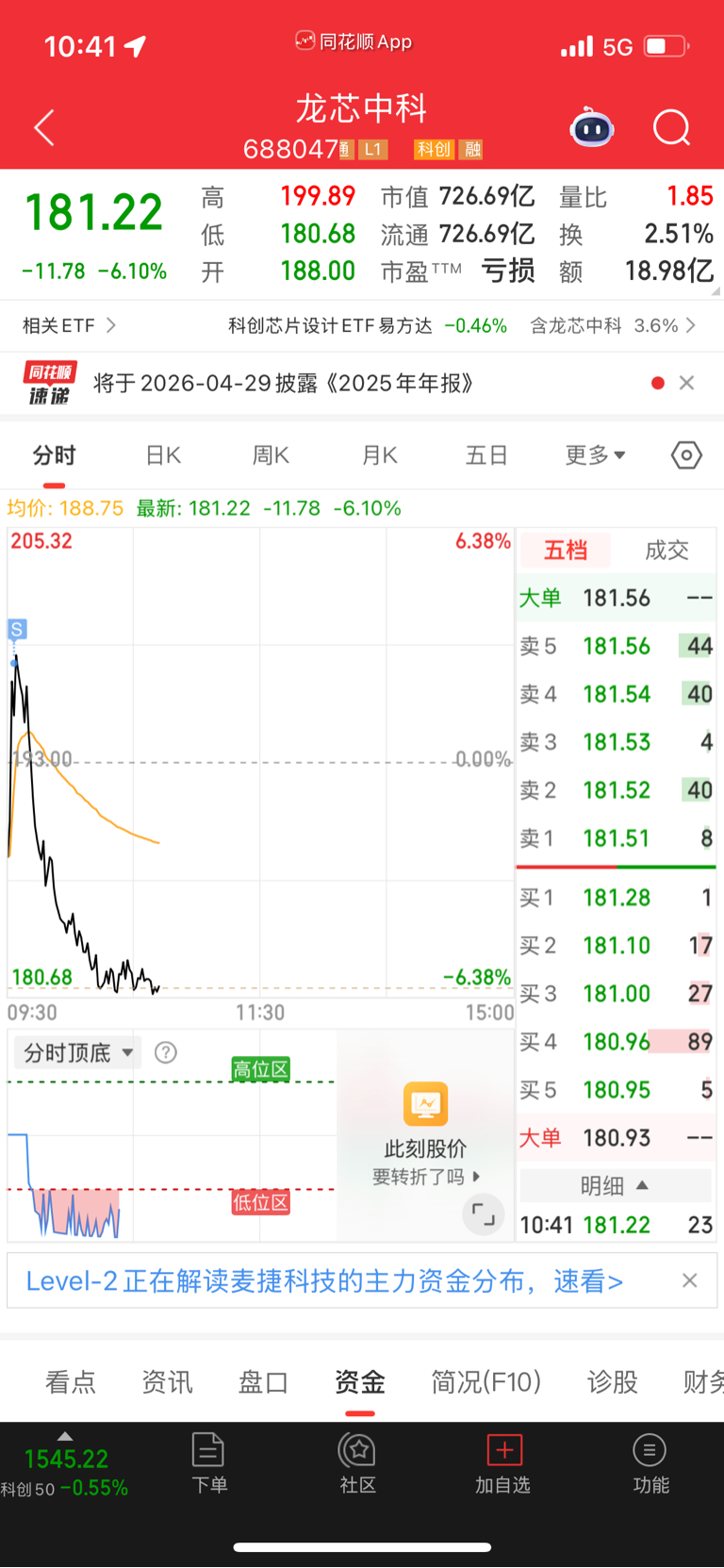
Task: Switch to the 简况(F10) tab
Action: point(486,1382)
